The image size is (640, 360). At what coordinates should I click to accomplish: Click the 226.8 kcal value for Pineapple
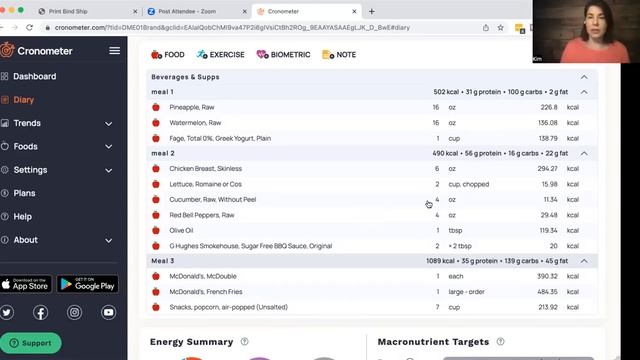click(x=549, y=107)
